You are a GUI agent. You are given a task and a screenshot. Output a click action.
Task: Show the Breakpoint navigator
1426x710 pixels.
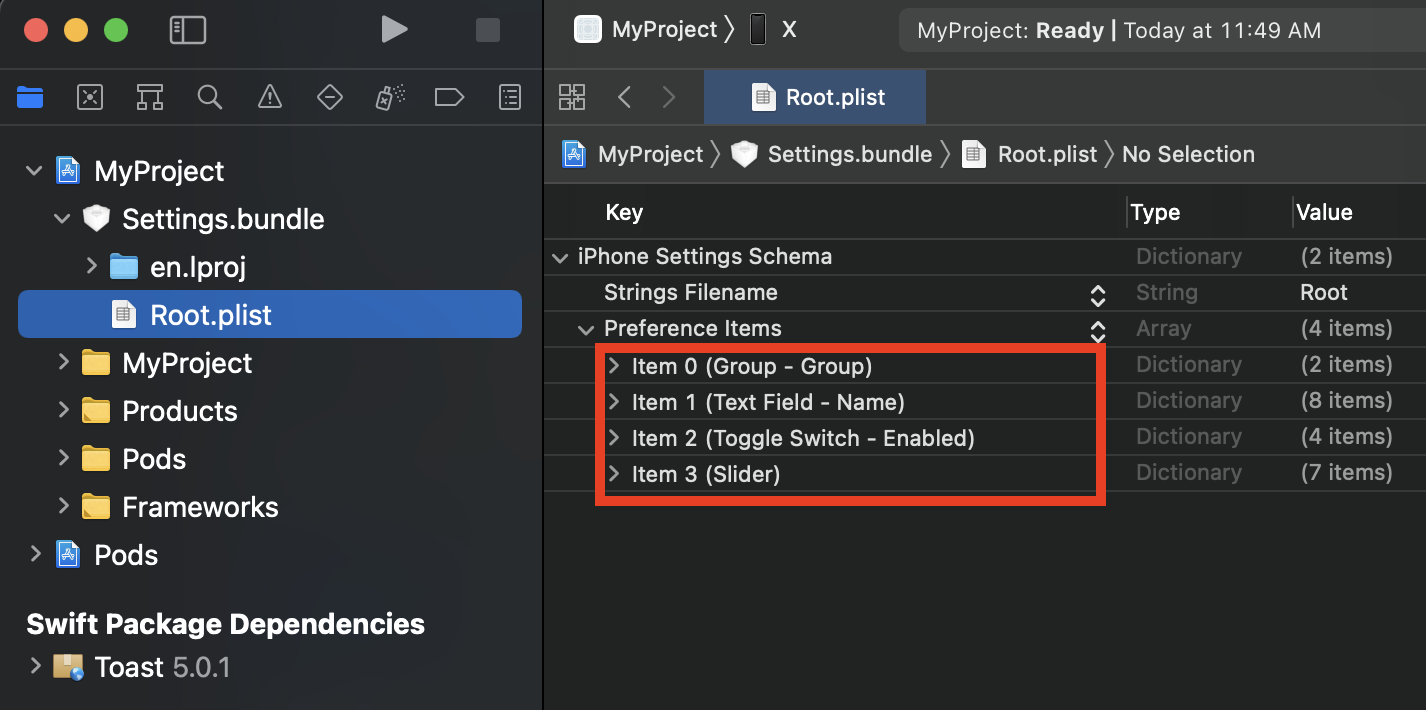tap(449, 97)
